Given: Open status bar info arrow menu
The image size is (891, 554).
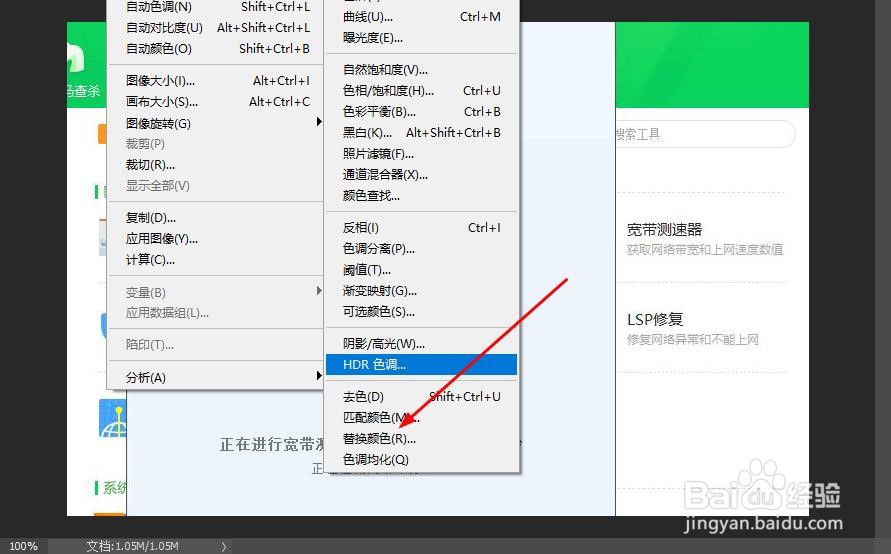Looking at the screenshot, I should (x=223, y=546).
